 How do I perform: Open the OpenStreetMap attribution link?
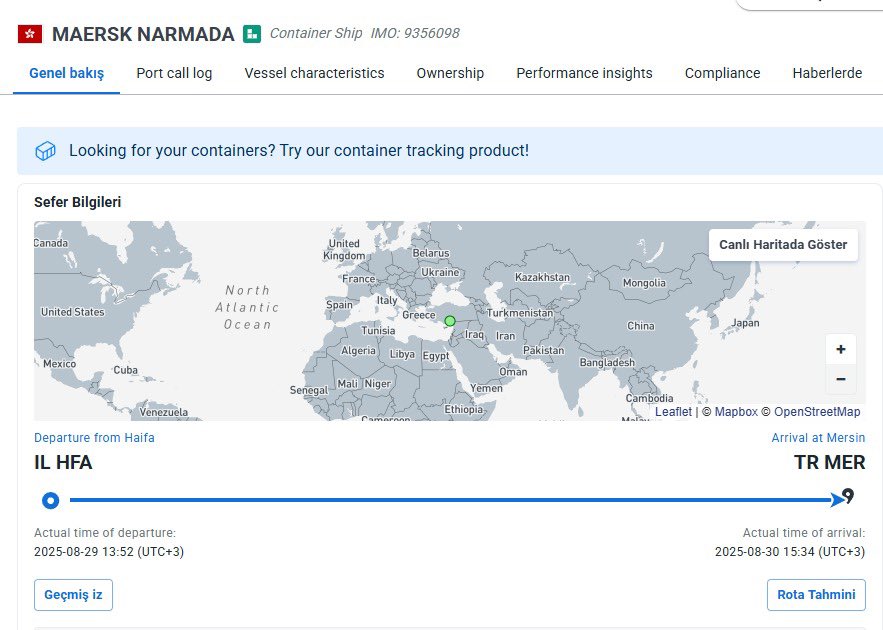(x=817, y=412)
